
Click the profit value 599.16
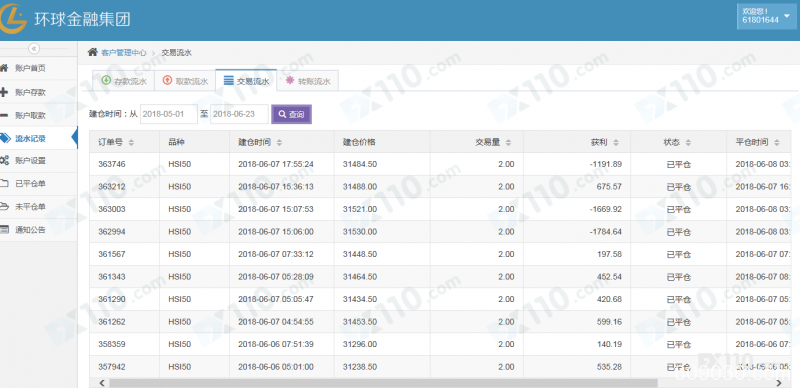(x=609, y=322)
